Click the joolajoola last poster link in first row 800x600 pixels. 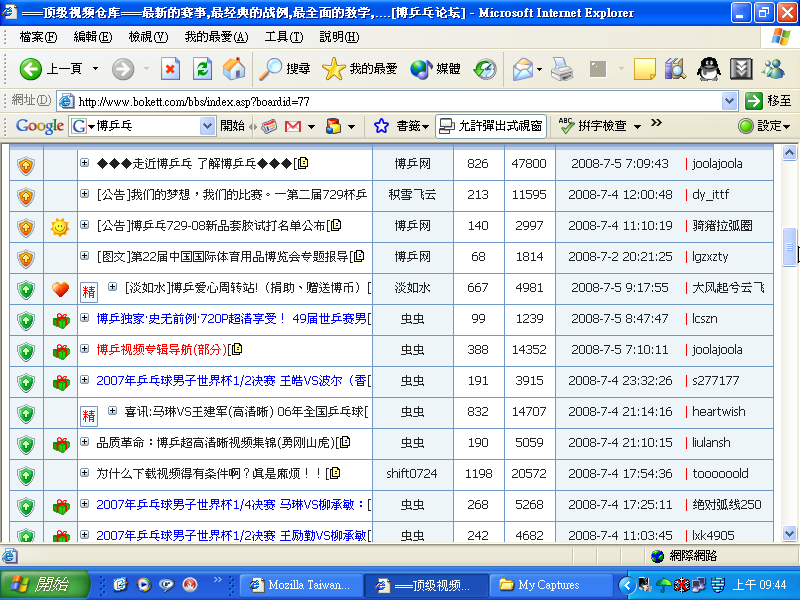(717, 164)
